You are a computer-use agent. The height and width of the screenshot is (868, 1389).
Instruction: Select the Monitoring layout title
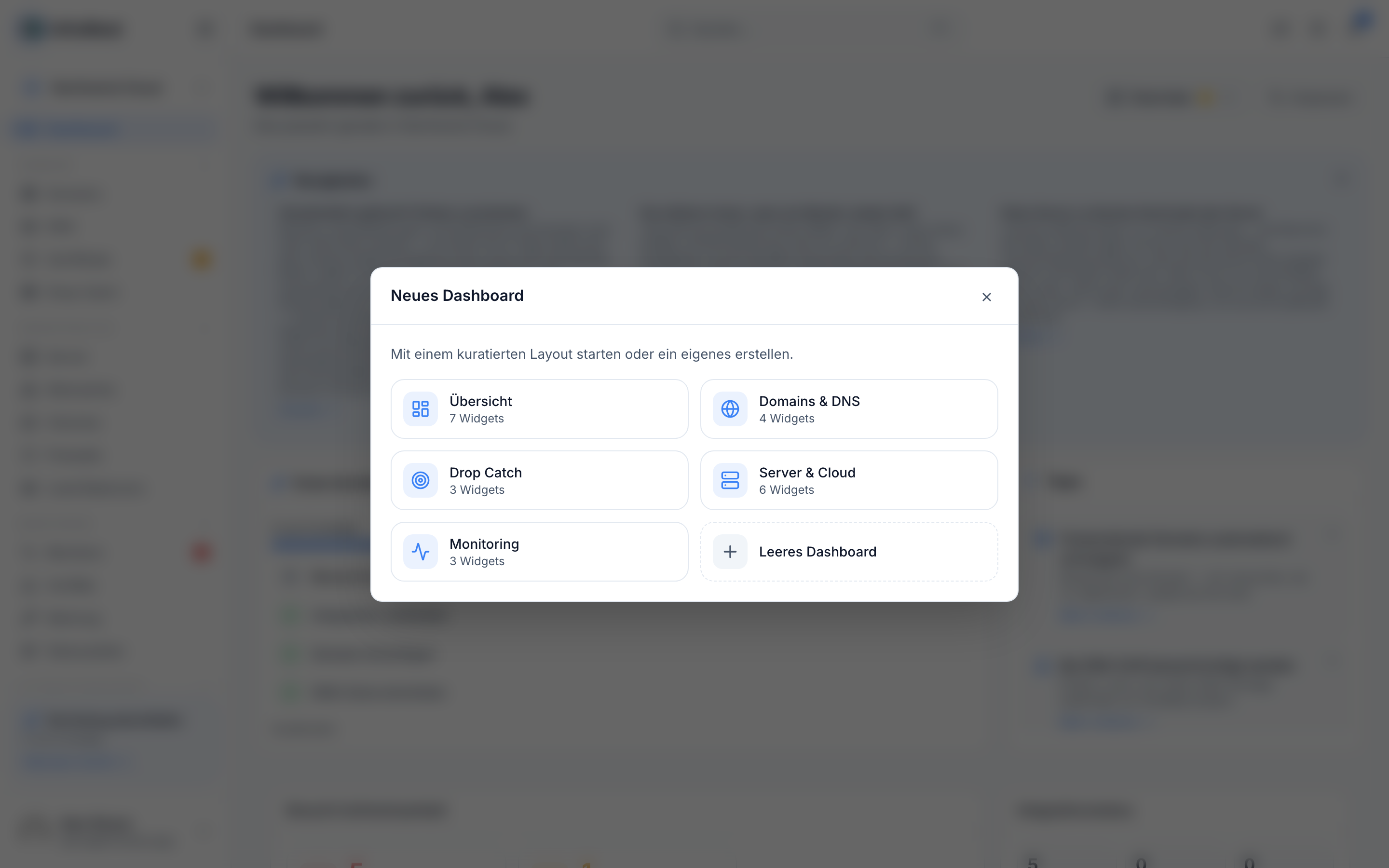point(484,543)
